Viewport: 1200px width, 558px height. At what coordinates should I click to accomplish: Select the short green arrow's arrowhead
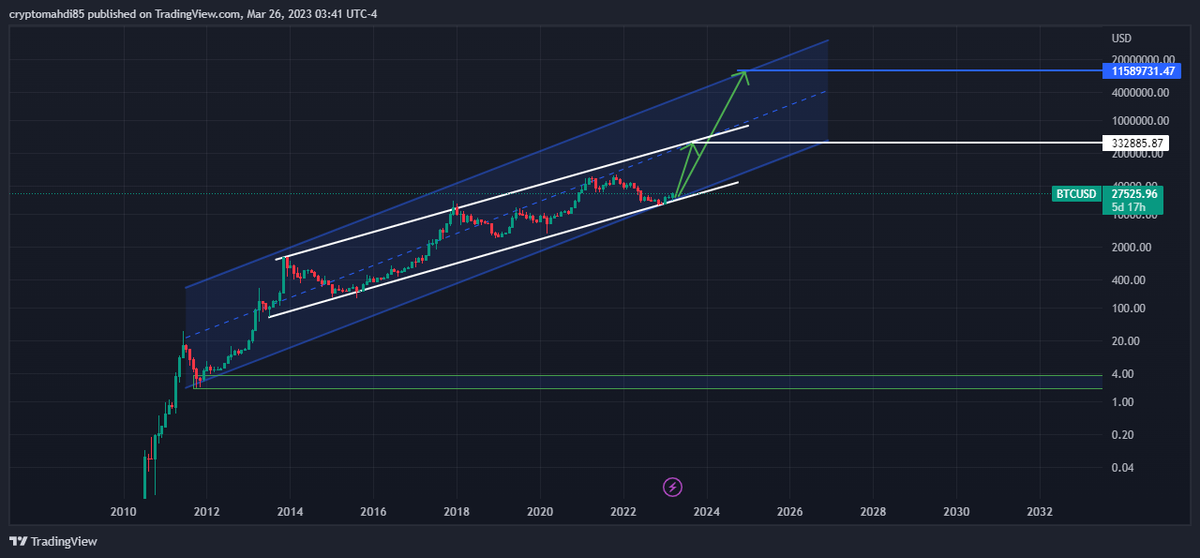click(690, 144)
